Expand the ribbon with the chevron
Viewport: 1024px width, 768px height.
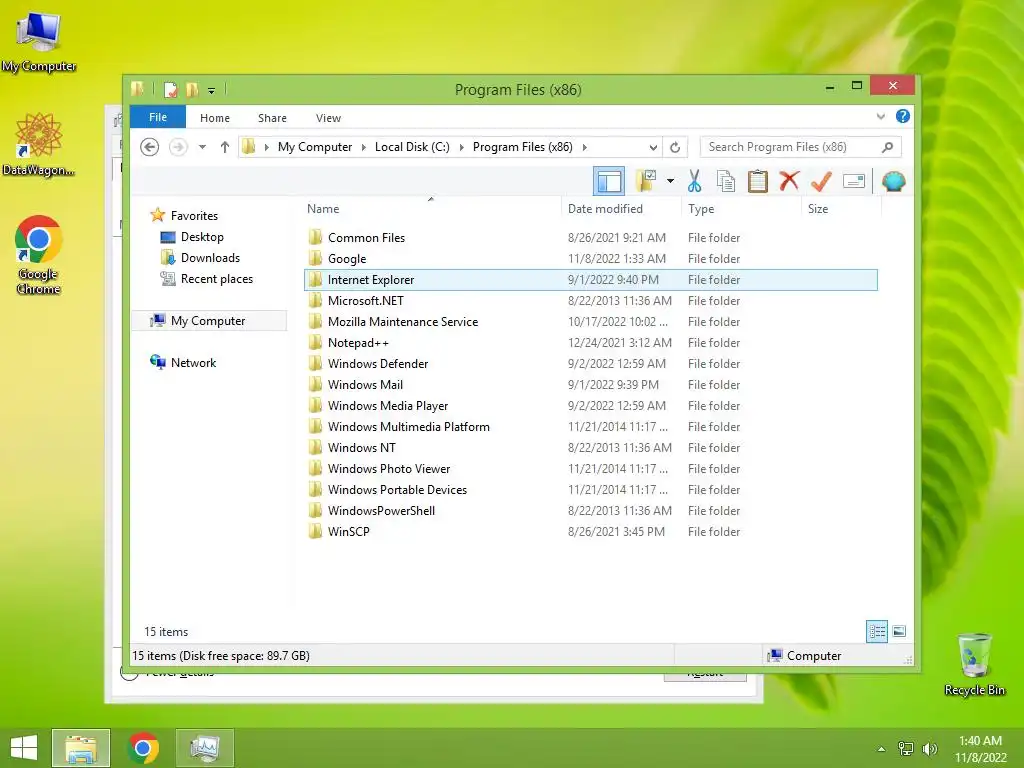pos(880,116)
